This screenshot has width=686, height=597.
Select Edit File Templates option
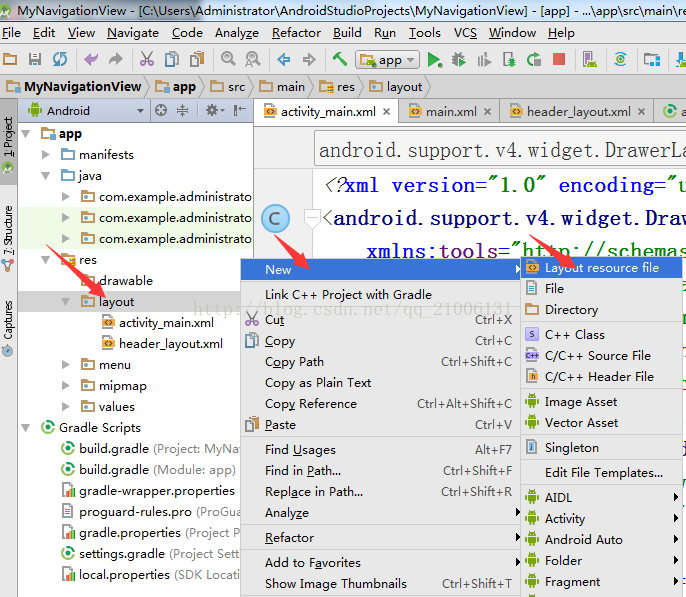click(602, 473)
